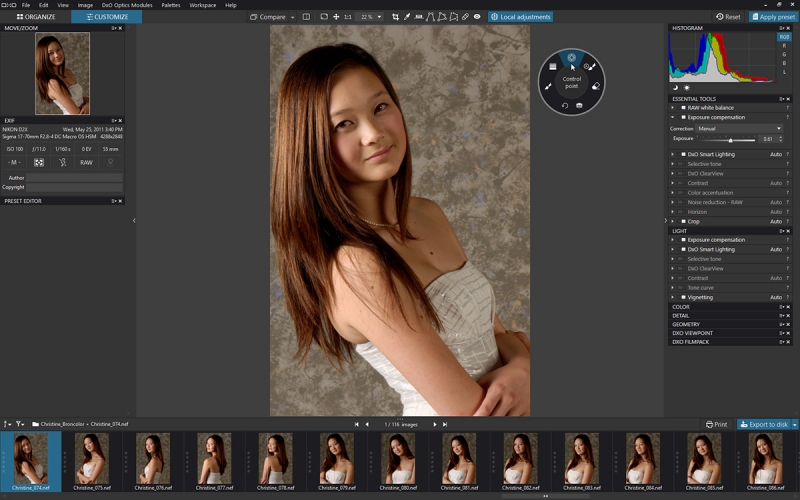Screen dimensions: 800x500
Task: Activate the Horizon tool in the toolbar
Action: pos(418,17)
